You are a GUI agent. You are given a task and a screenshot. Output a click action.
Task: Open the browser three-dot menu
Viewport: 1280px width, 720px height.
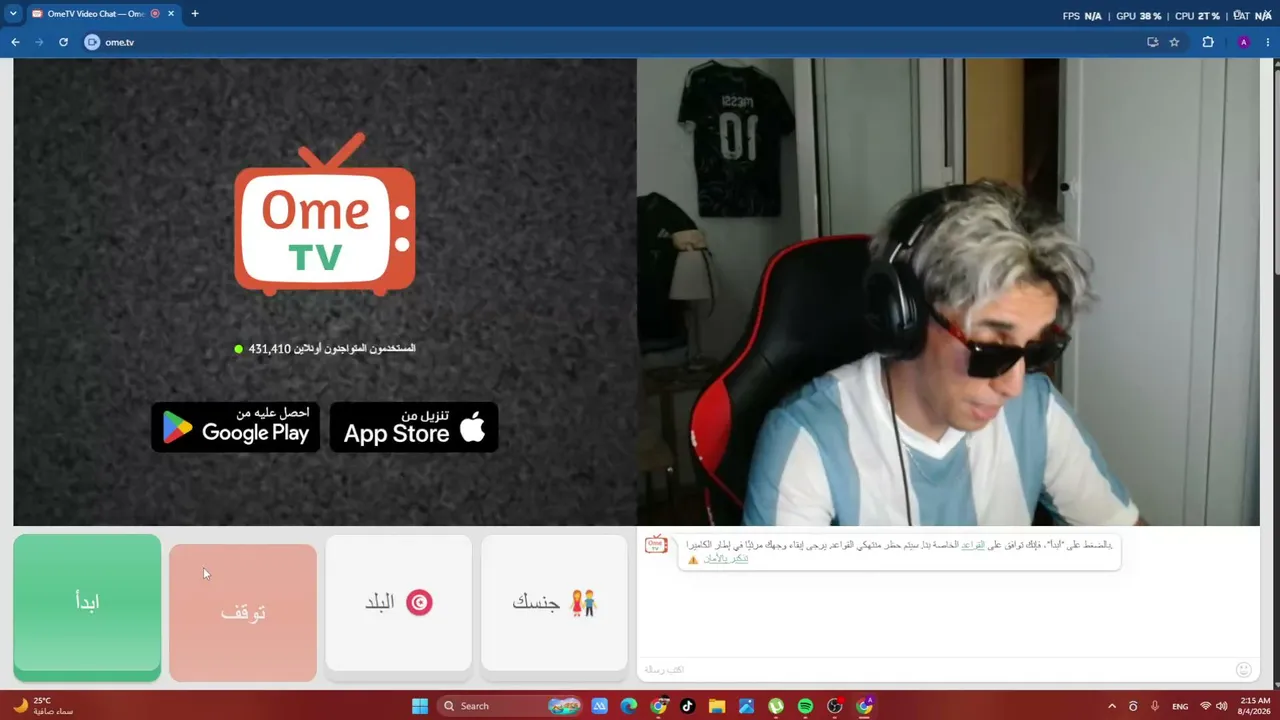pyautogui.click(x=1267, y=42)
